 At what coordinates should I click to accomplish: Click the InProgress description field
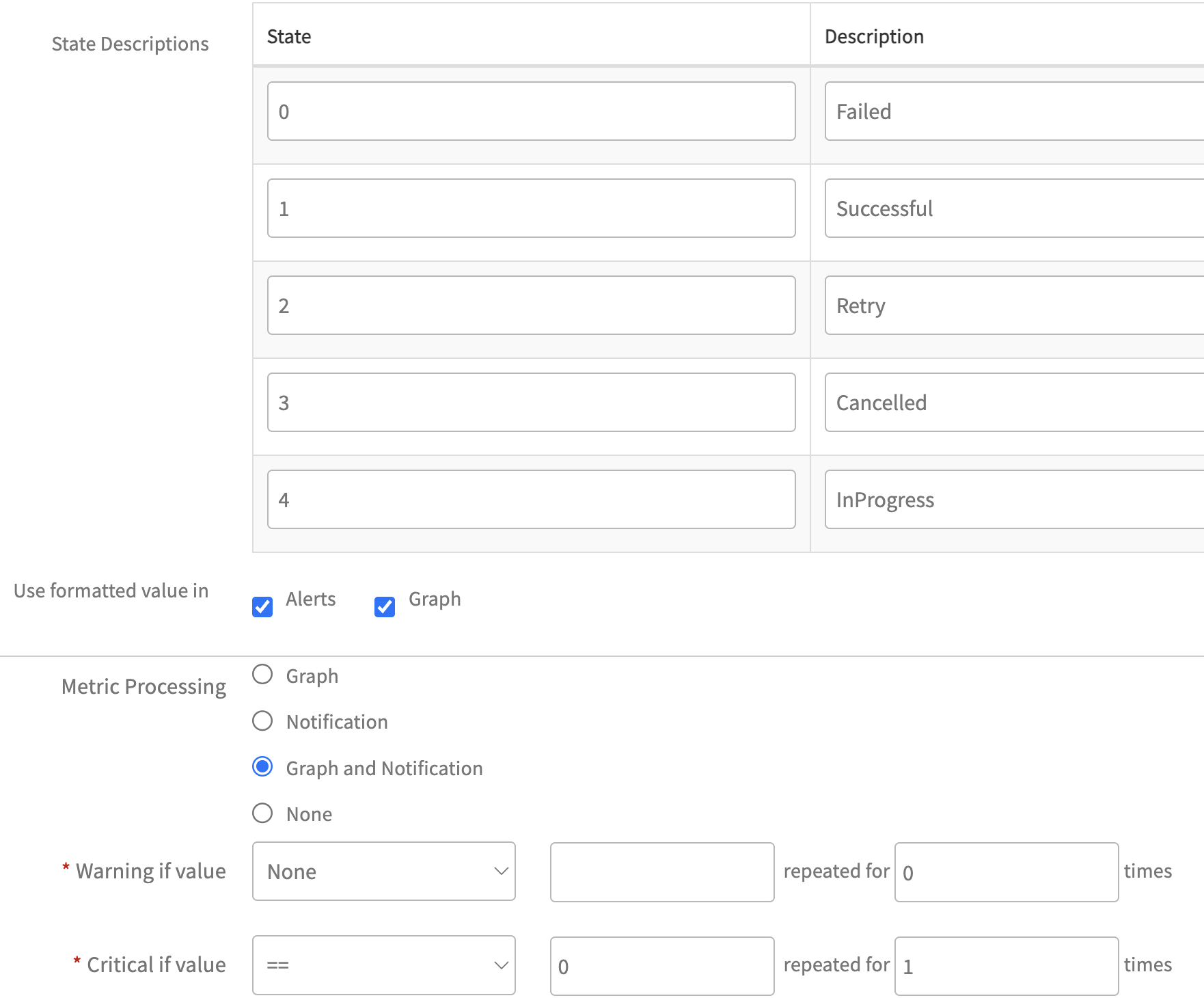point(1015,500)
